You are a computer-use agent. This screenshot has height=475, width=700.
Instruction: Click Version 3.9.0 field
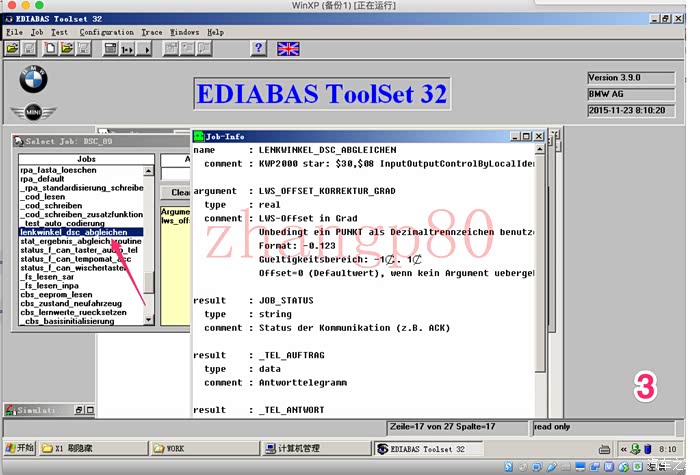[631, 78]
